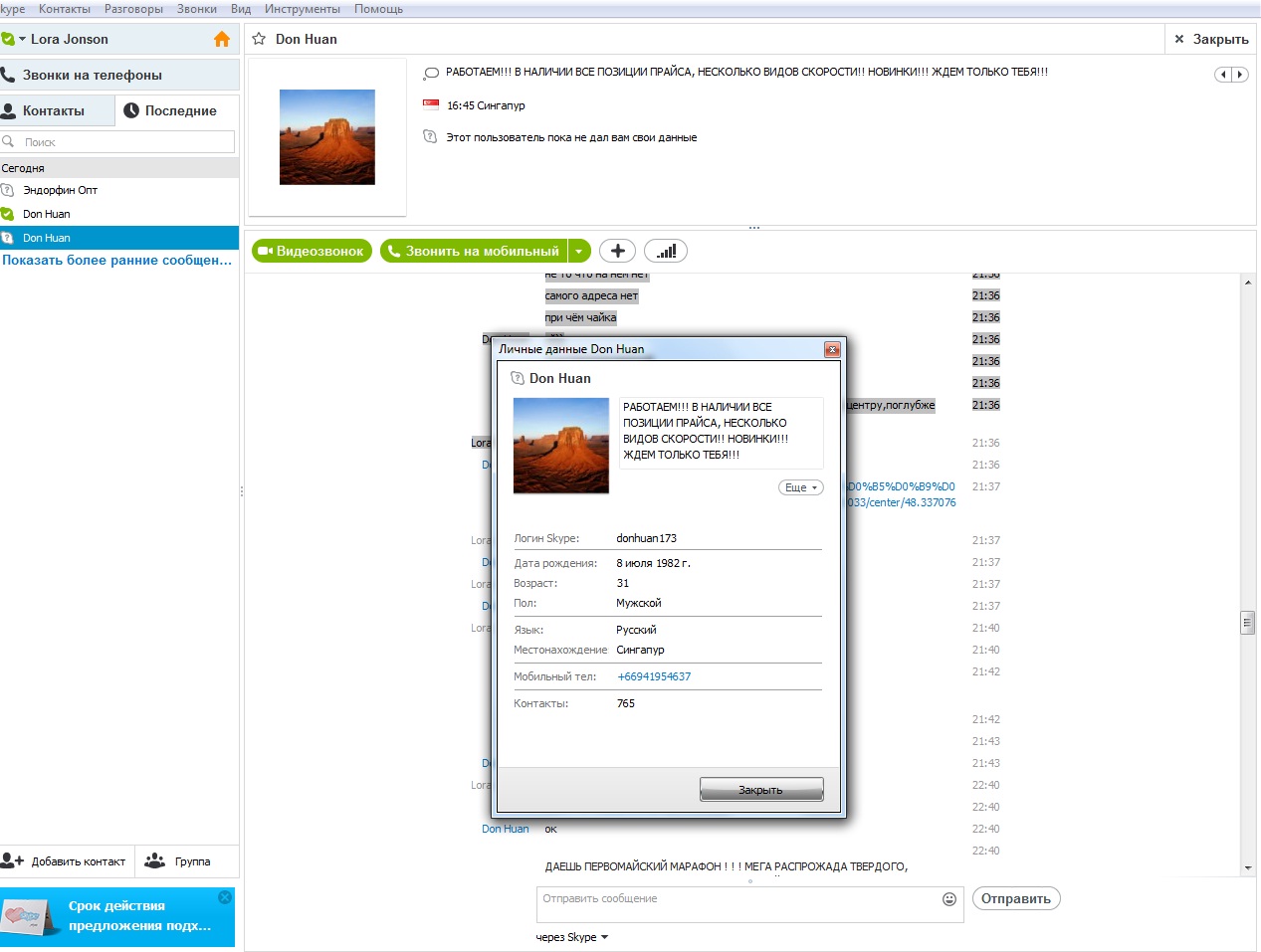The height and width of the screenshot is (952, 1261).
Task: Click the chat scrollbar up arrow
Action: (1247, 283)
